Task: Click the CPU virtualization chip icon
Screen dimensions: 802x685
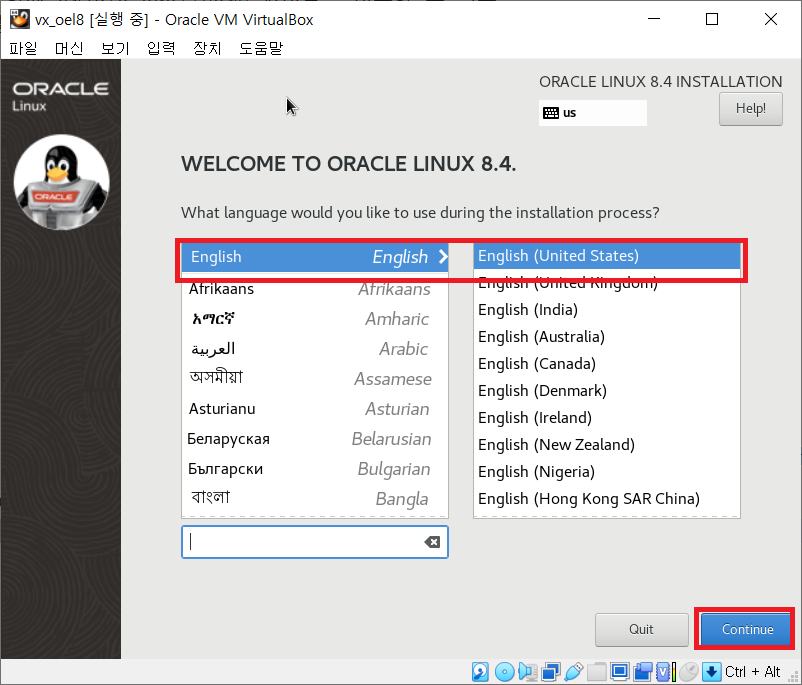Action: (x=662, y=672)
